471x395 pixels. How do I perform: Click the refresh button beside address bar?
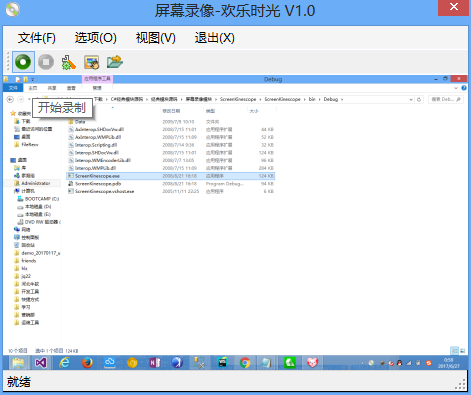pyautogui.click(x=419, y=99)
